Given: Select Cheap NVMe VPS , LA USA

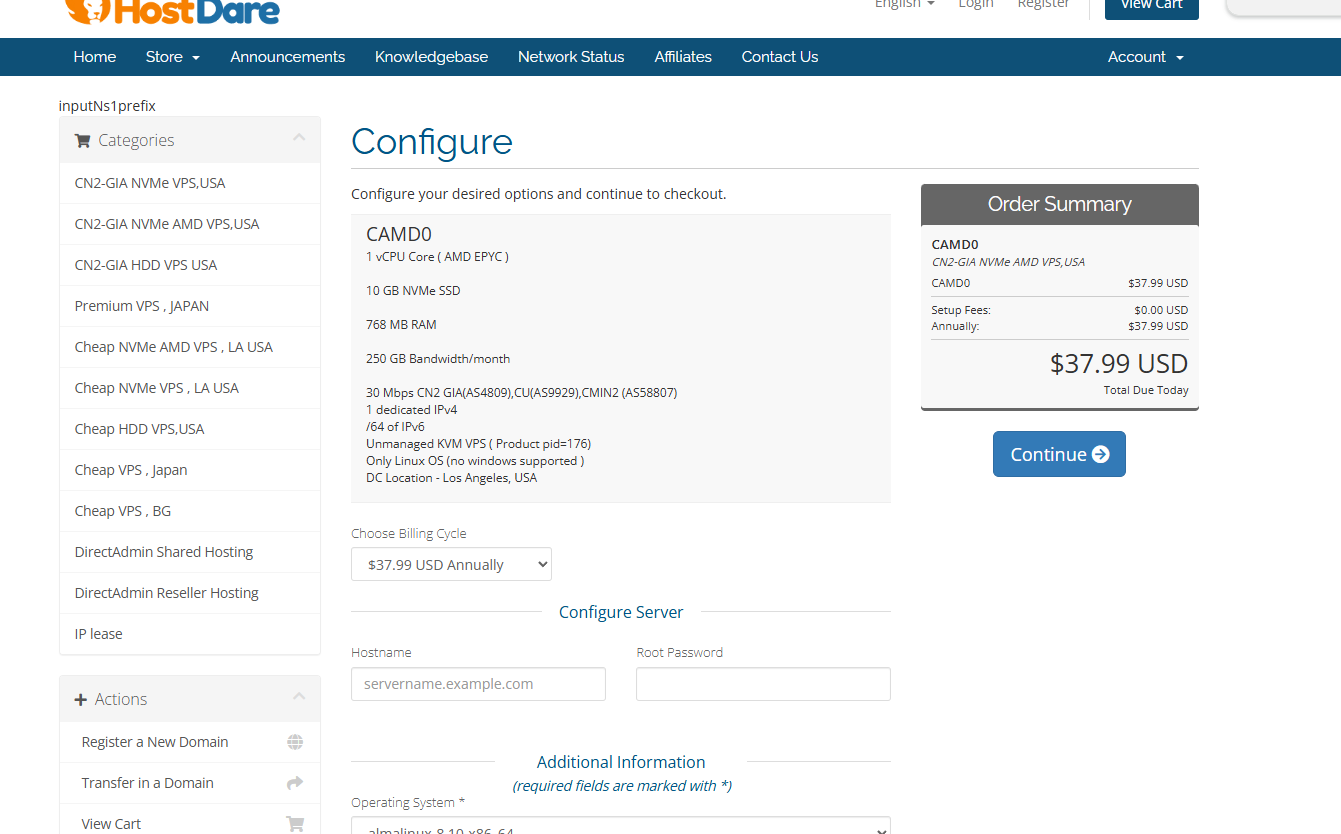Looking at the screenshot, I should point(190,388).
